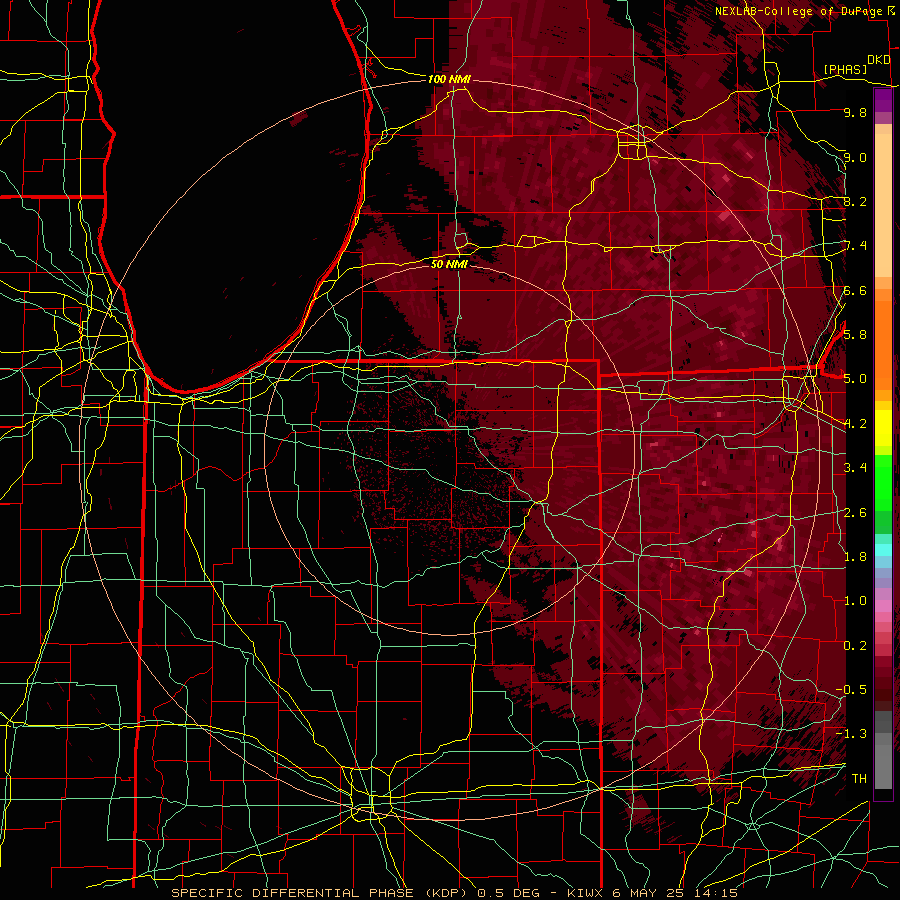The image size is (900, 900).
Task: Click the 2.6 scale value
Action: click(x=855, y=513)
